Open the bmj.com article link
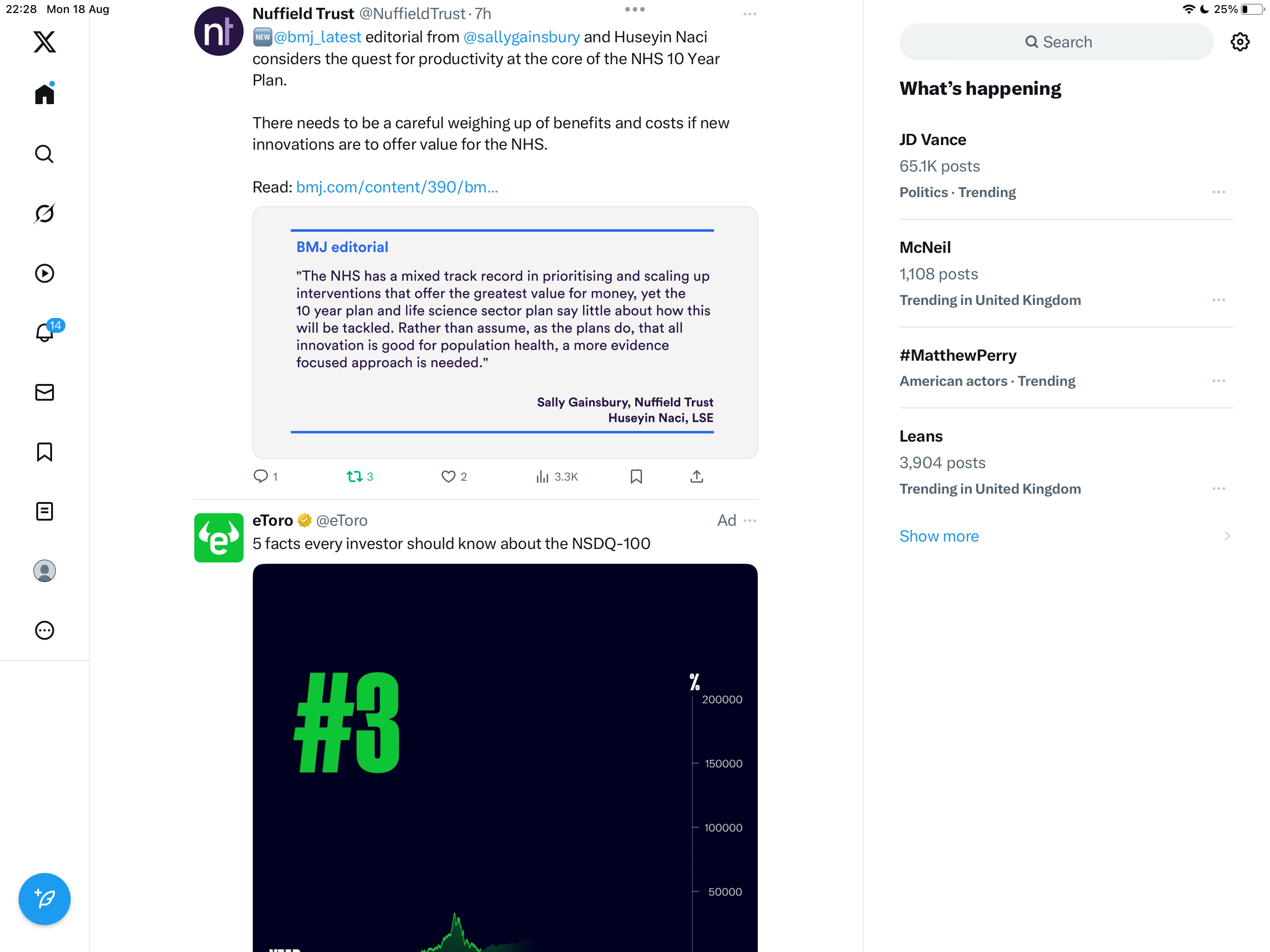Image resolution: width=1270 pixels, height=952 pixels. tap(397, 187)
